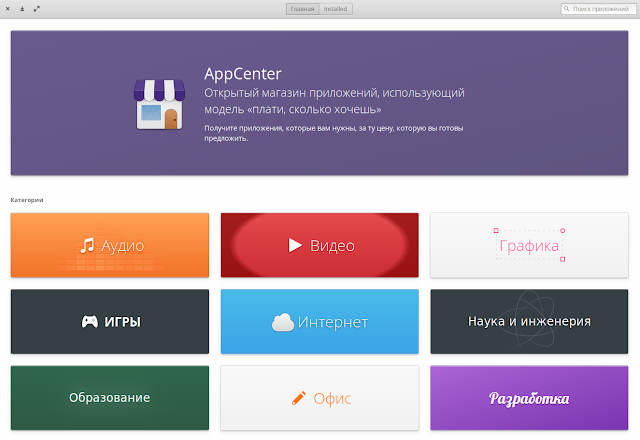The height and width of the screenshot is (440, 640).
Task: Click banner subtitle 'Открытый магазин приложений'
Action: [291, 93]
